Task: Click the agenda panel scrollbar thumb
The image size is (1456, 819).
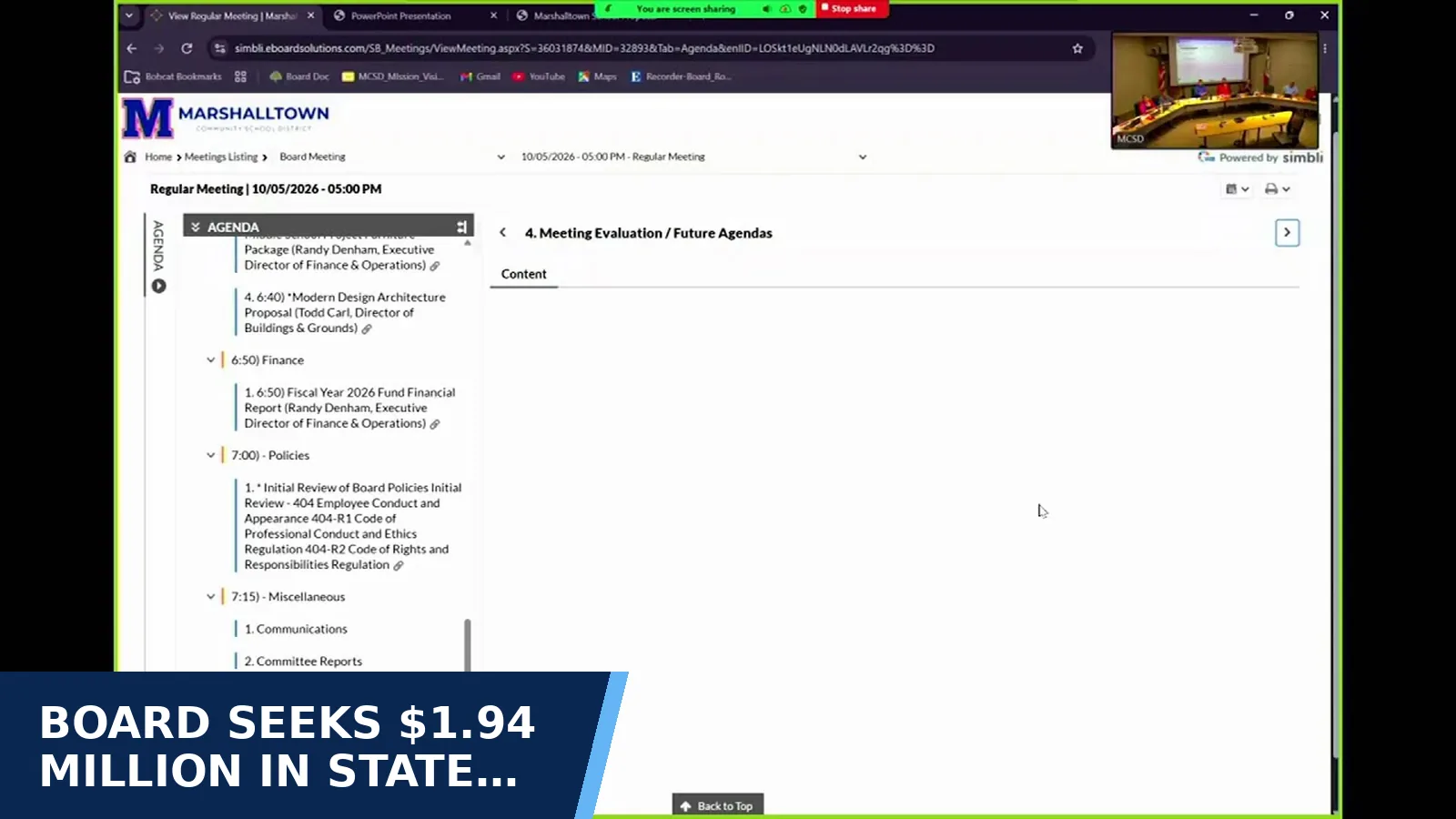Action: tap(468, 645)
